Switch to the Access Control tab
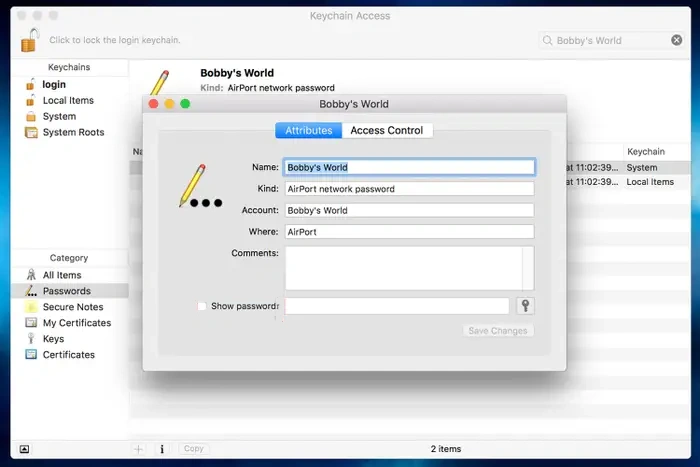Screen dimensions: 700x467 (x=387, y=130)
